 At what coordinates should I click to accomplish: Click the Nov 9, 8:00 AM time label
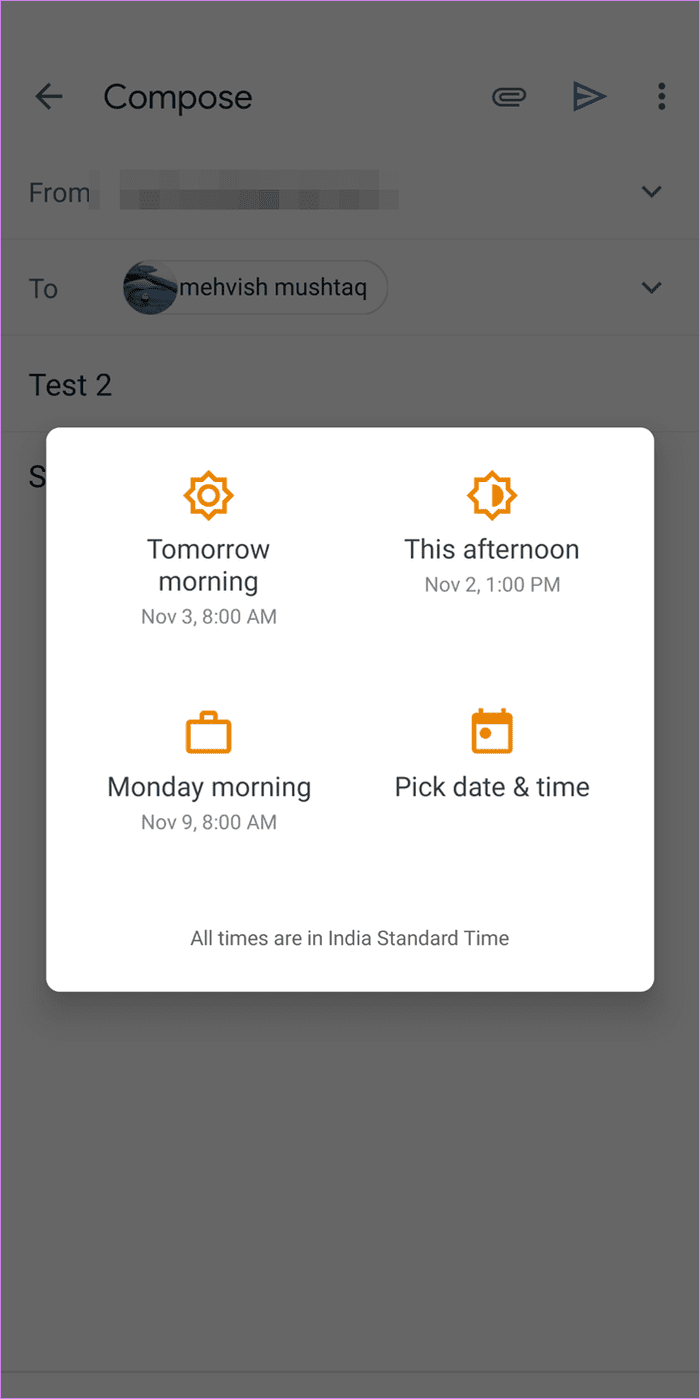[x=209, y=823]
